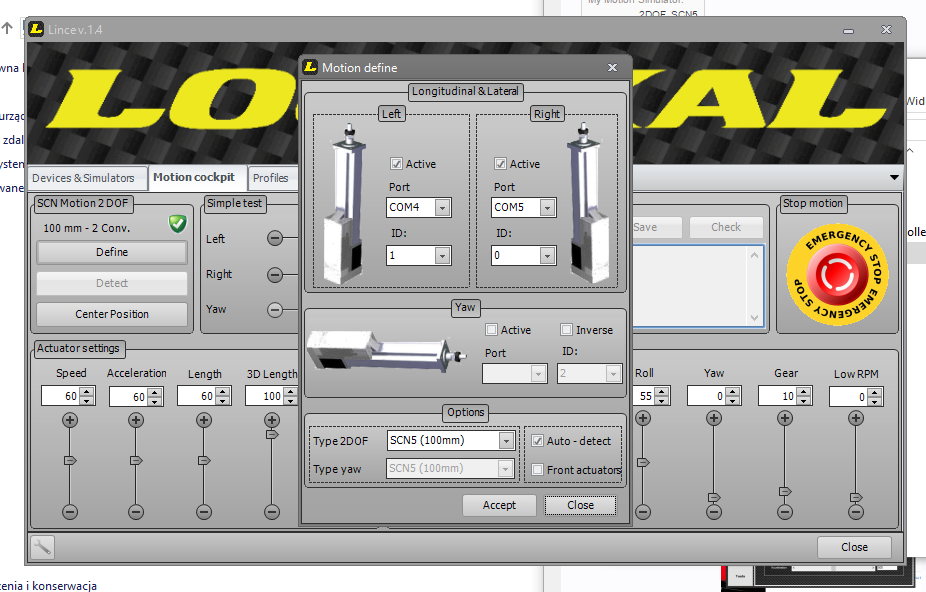Expand the tab bar overflow arrow
The width and height of the screenshot is (926, 592).
(x=894, y=177)
